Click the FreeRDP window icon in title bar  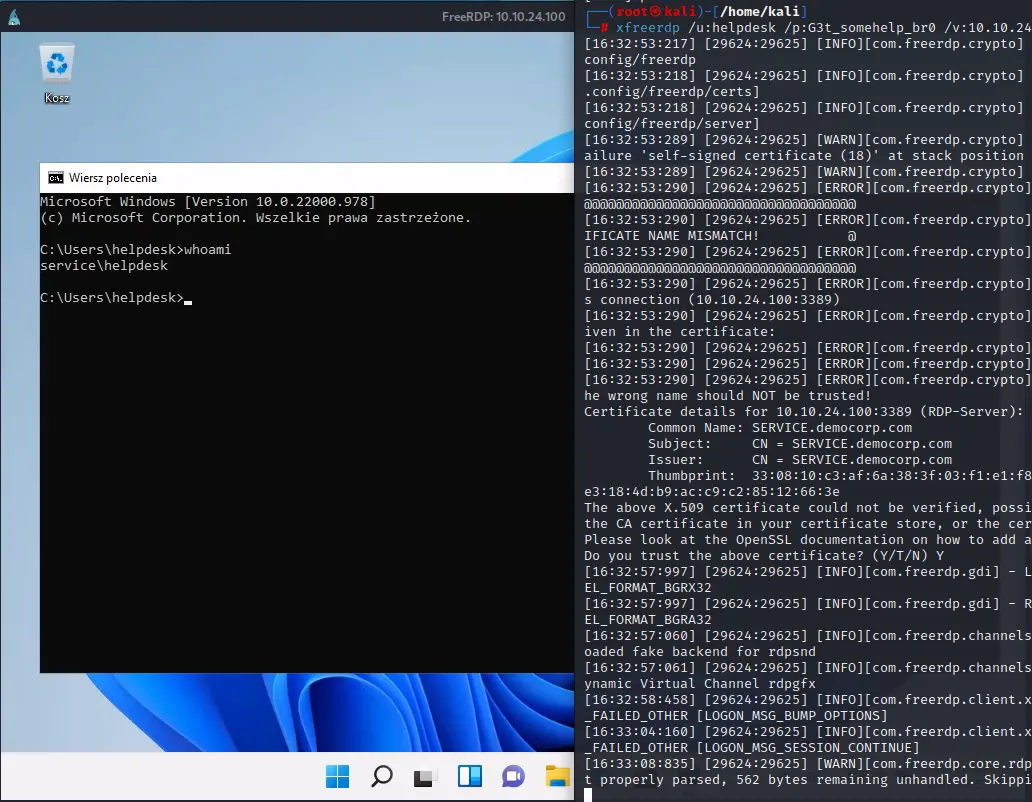[12, 17]
